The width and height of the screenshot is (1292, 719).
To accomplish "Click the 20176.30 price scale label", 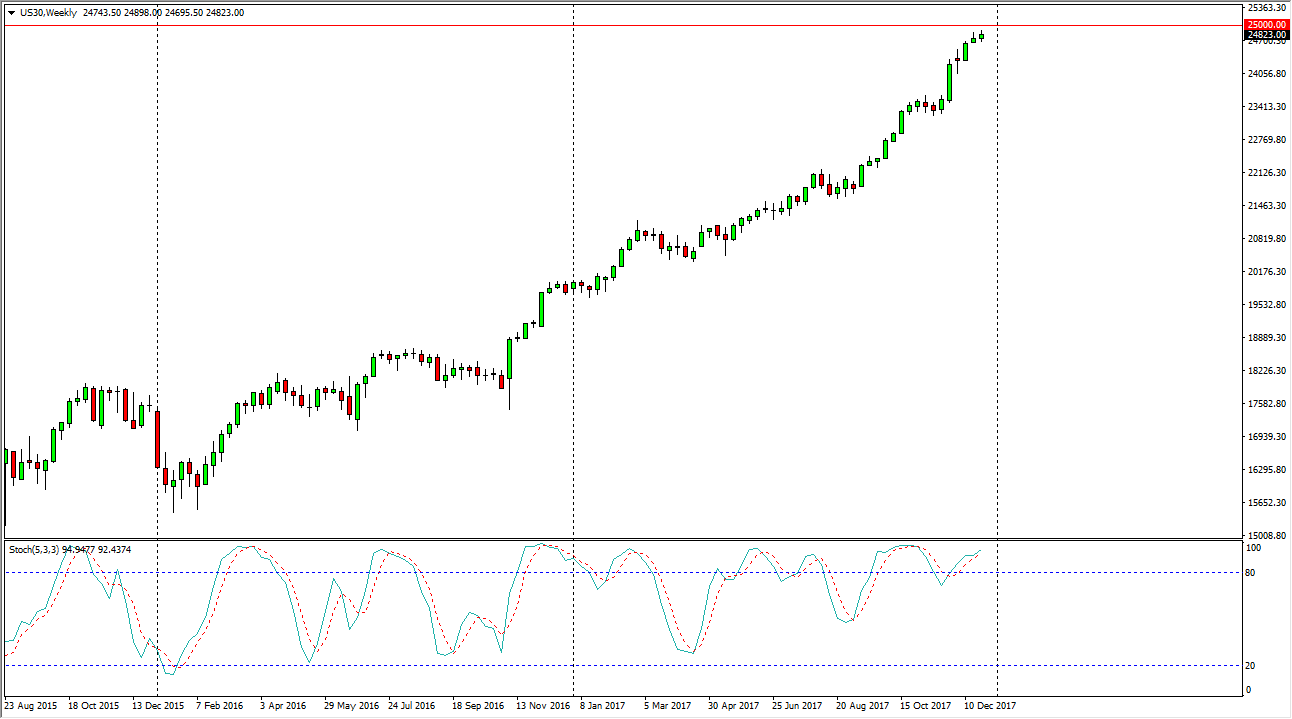I will 1265,272.
